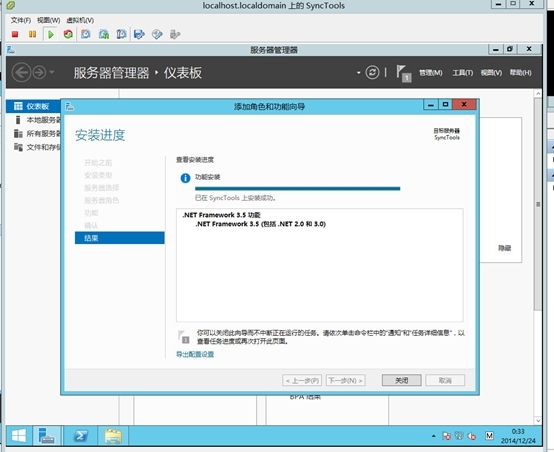Viewport: 554px width, 452px height.
Task: Click scrollbar down arrow in dashboard
Action: 538,421
